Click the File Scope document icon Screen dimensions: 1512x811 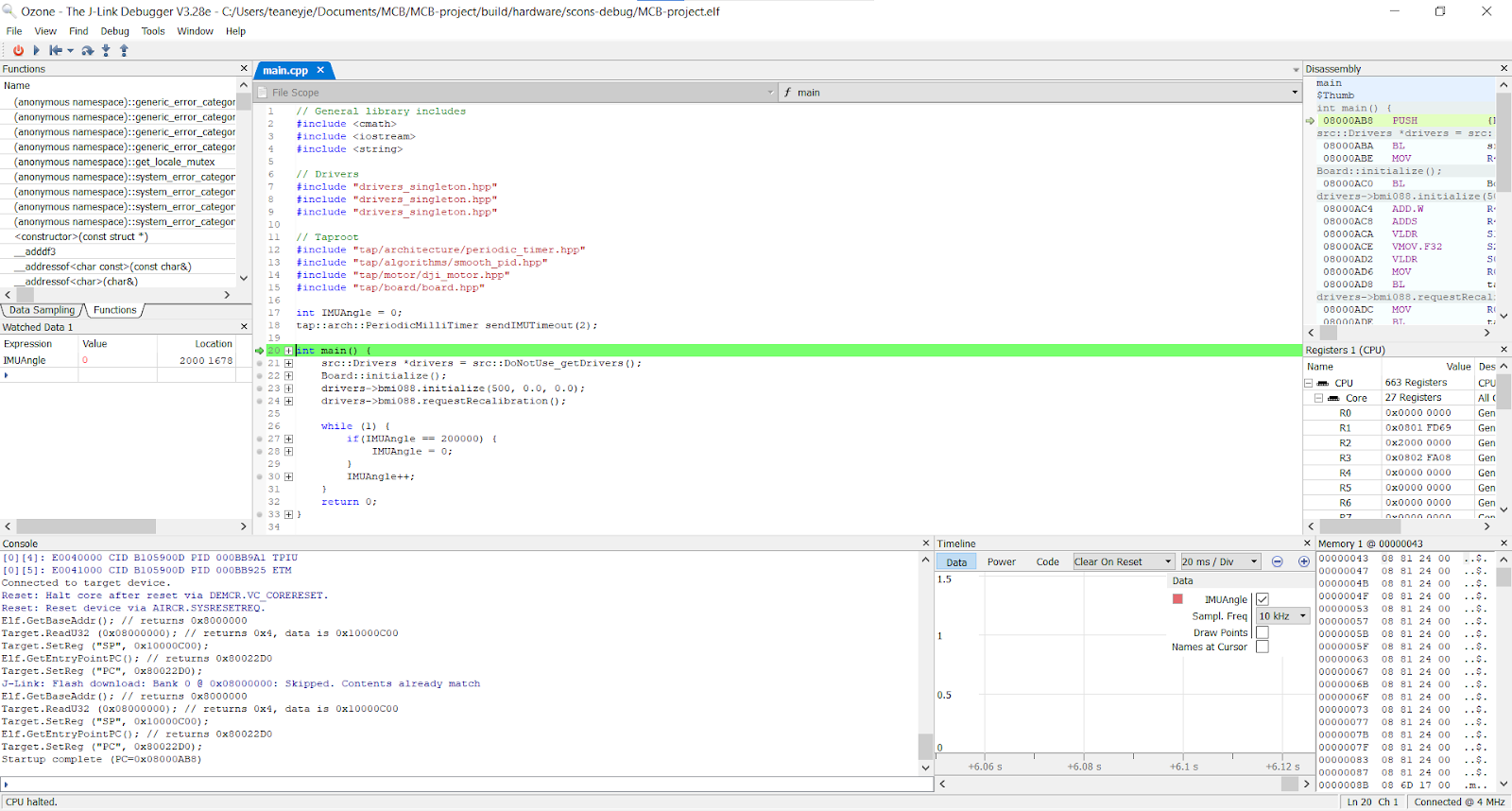tap(264, 93)
